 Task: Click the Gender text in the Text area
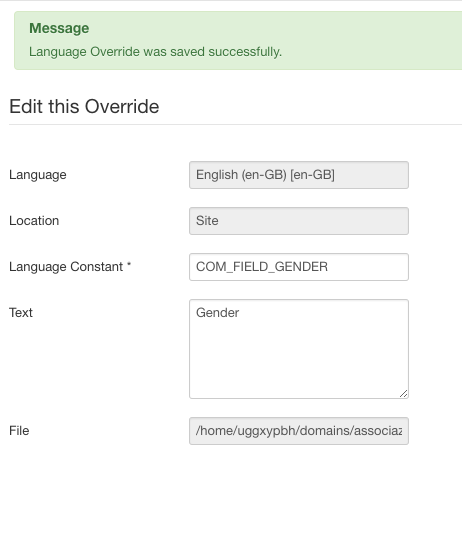(x=217, y=313)
